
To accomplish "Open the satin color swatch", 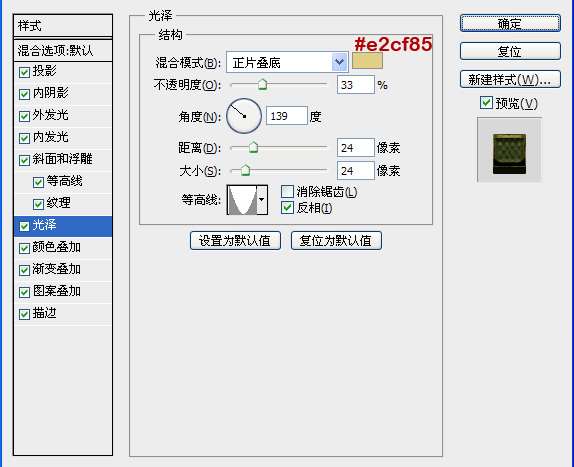I will tap(367, 60).
